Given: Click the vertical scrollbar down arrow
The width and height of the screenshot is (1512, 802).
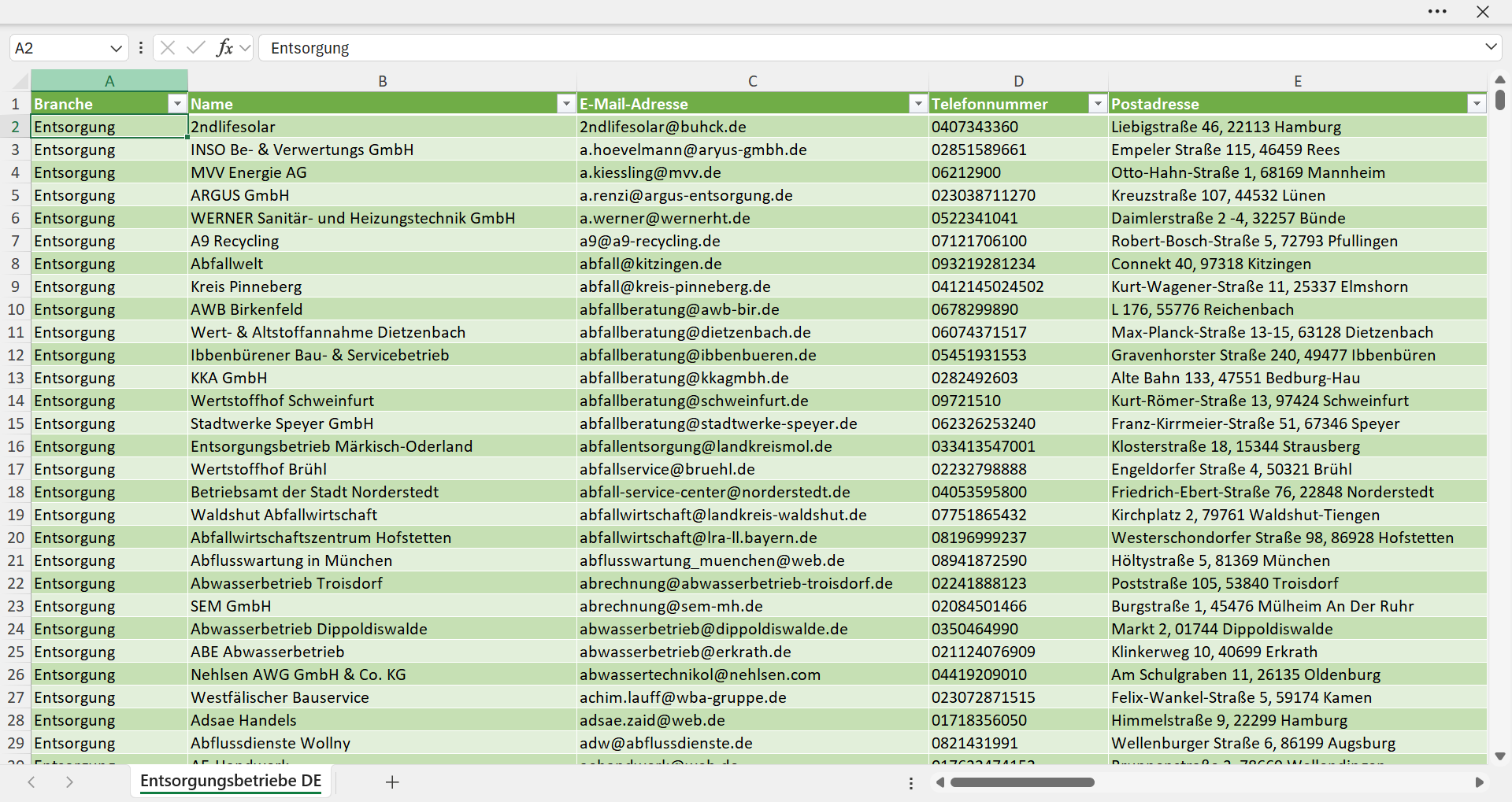Looking at the screenshot, I should click(1499, 756).
